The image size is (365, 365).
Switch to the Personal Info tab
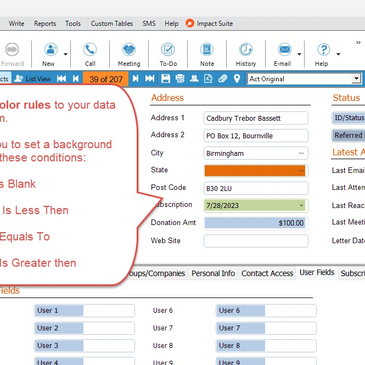pos(213,273)
